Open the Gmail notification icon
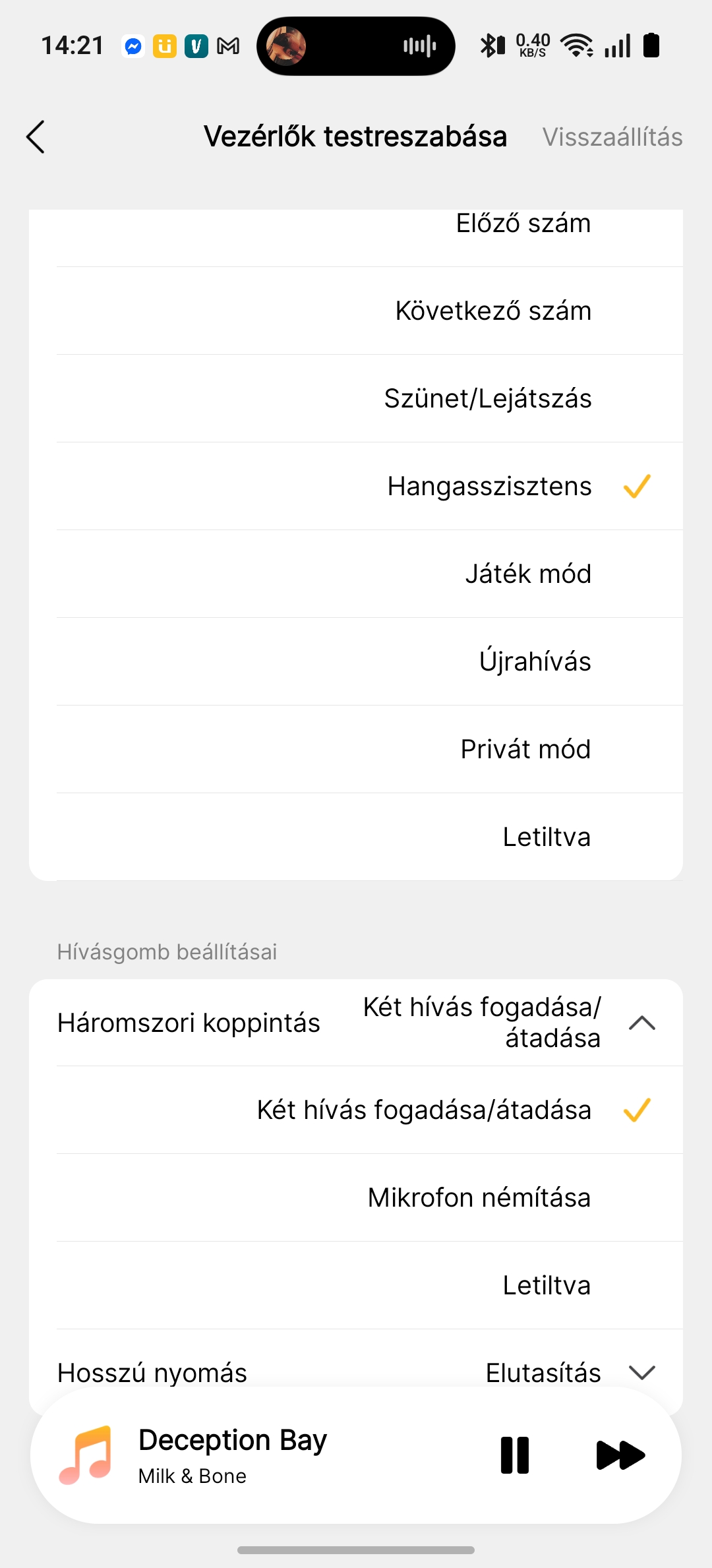 pyautogui.click(x=228, y=46)
